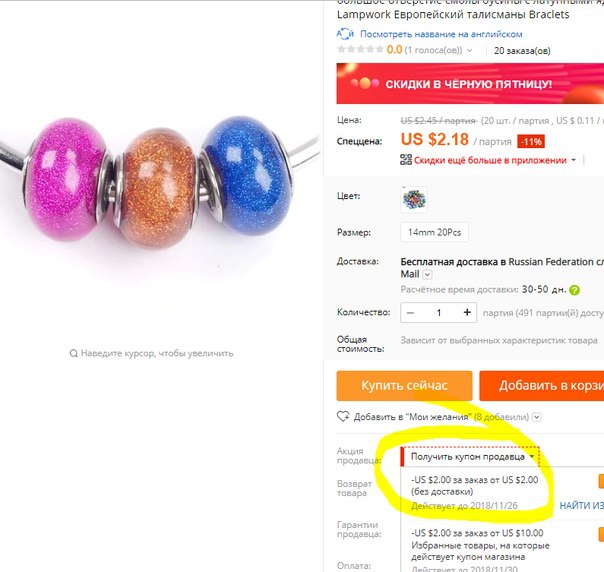604x572 pixels.
Task: Choose the 14mm 20Pcs size option
Action: (434, 232)
